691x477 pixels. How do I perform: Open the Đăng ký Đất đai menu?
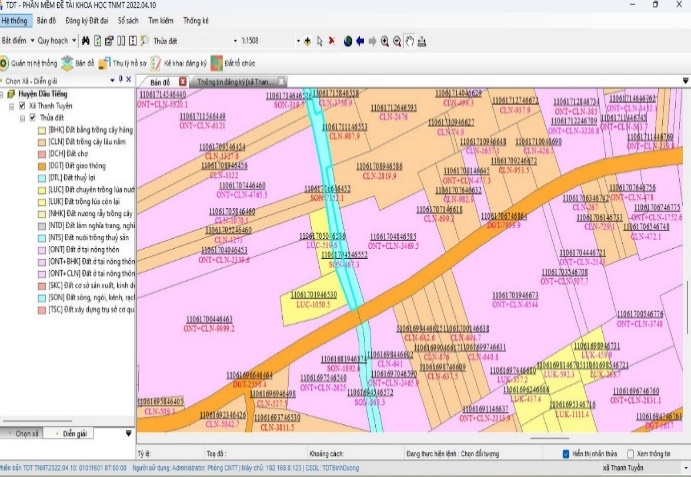88,19
